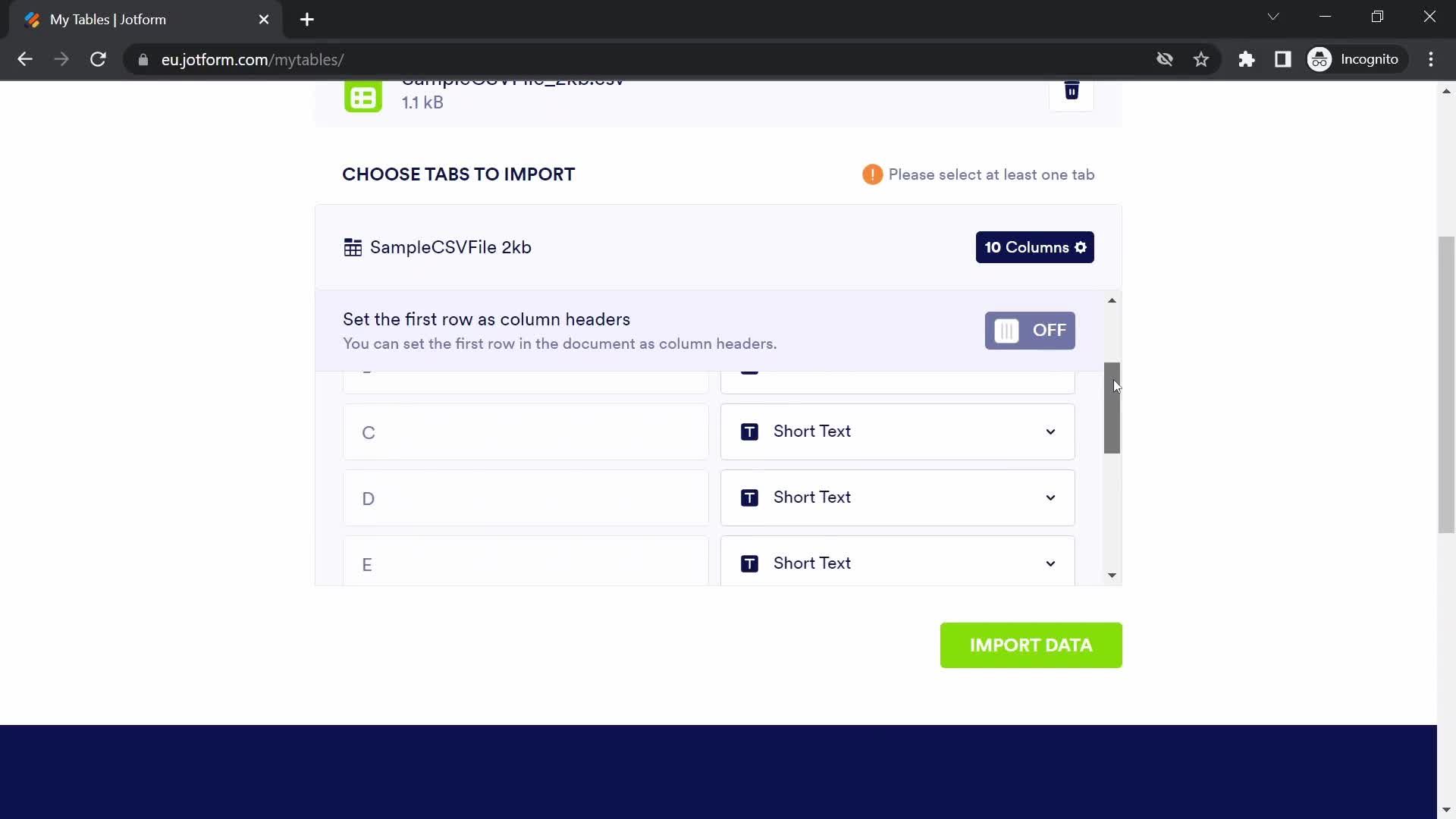Click the IMPORT DATA button
Viewport: 1456px width, 819px height.
point(1031,645)
